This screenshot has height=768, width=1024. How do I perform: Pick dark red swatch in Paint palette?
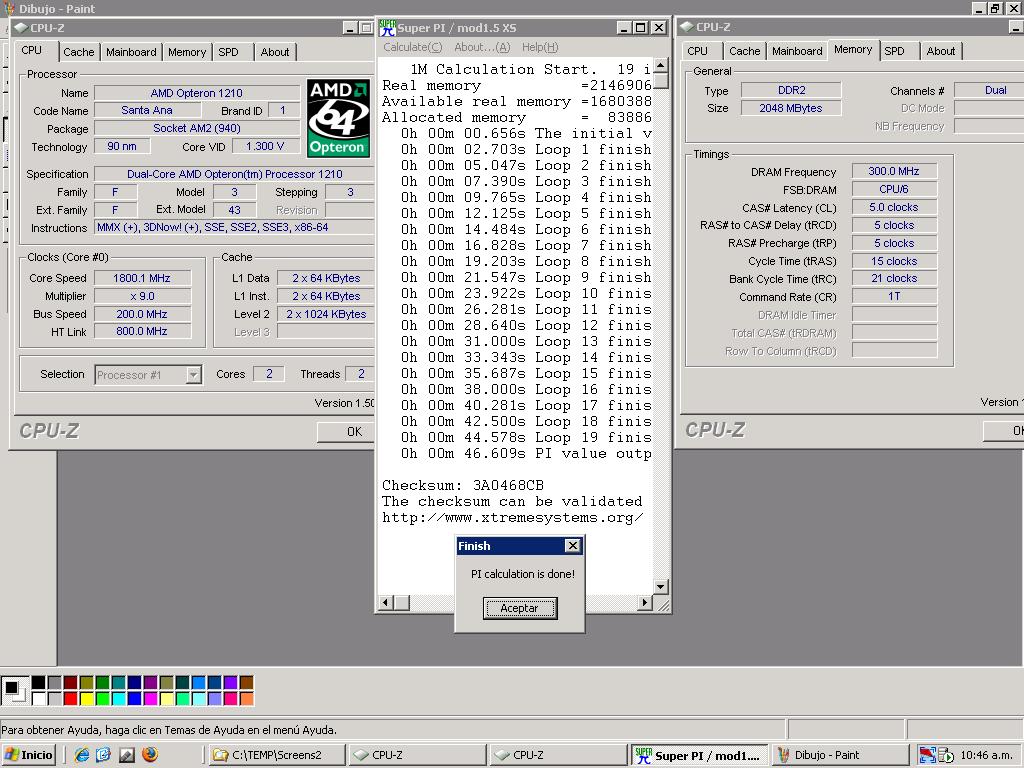71,683
